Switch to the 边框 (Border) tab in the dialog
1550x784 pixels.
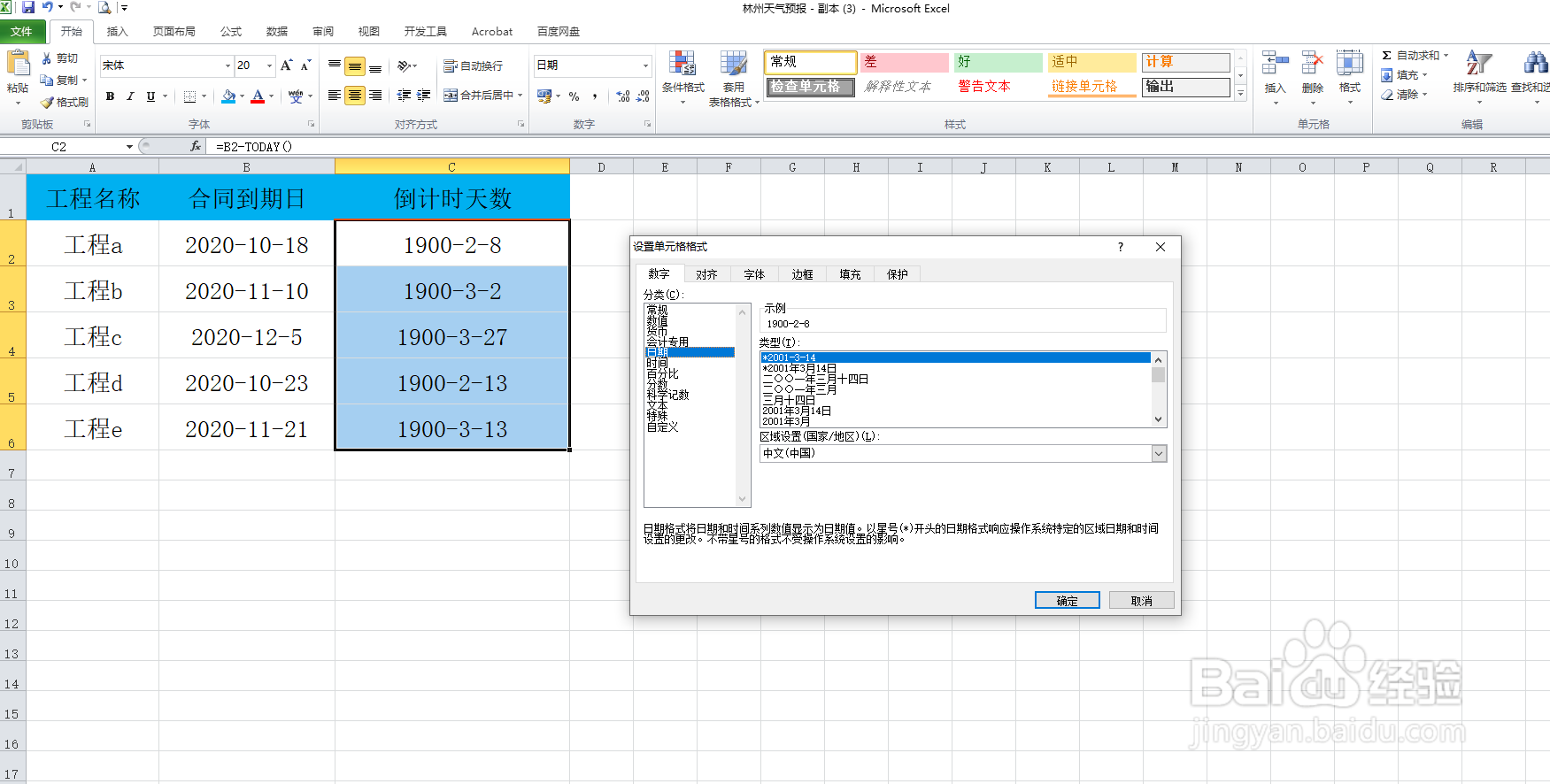click(x=802, y=274)
